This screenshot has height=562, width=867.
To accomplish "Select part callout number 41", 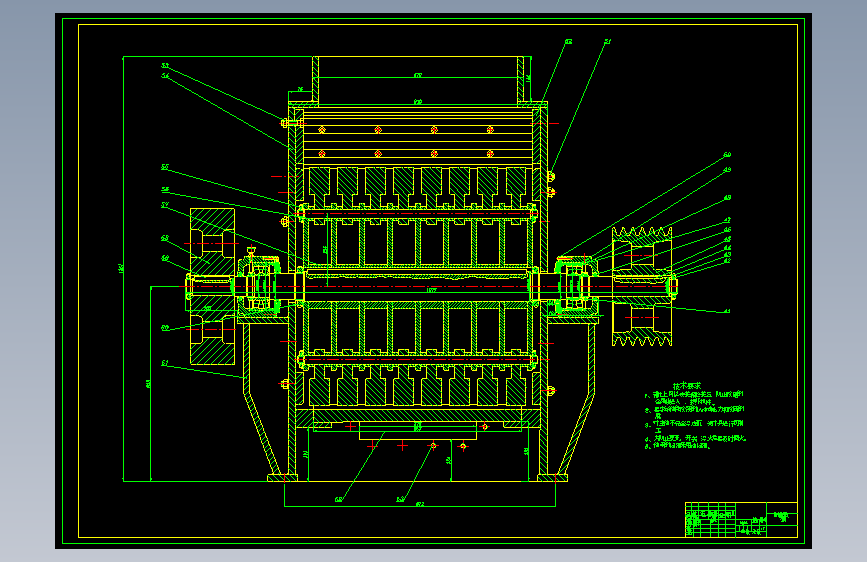I will click(727, 311).
